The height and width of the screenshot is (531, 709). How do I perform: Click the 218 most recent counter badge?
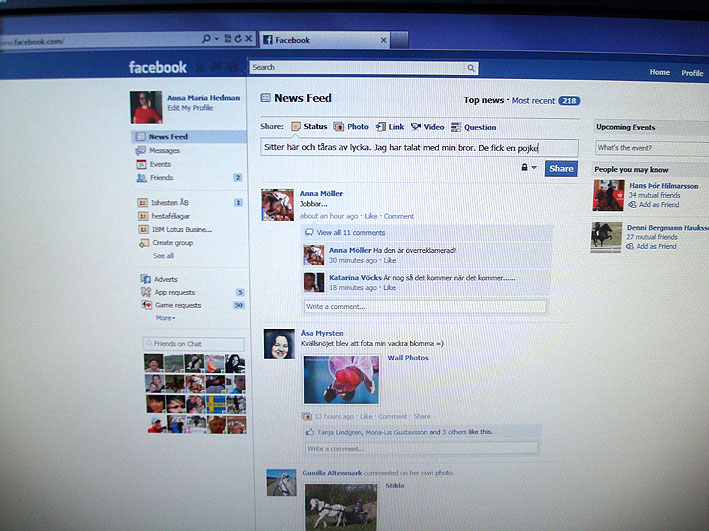click(569, 101)
